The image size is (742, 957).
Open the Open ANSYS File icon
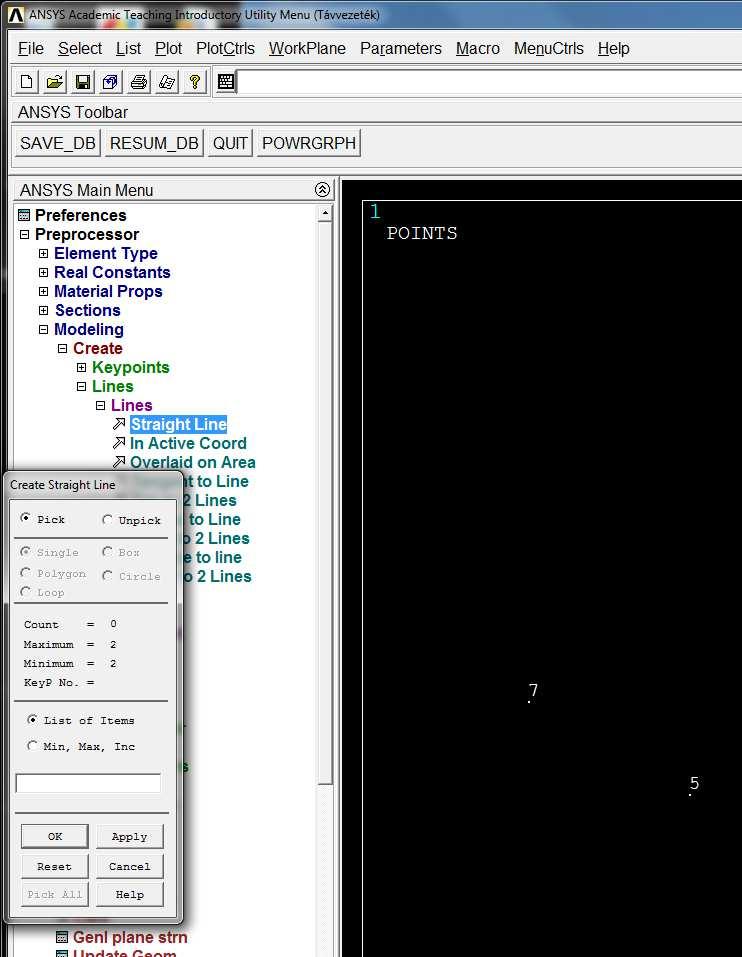coord(54,82)
